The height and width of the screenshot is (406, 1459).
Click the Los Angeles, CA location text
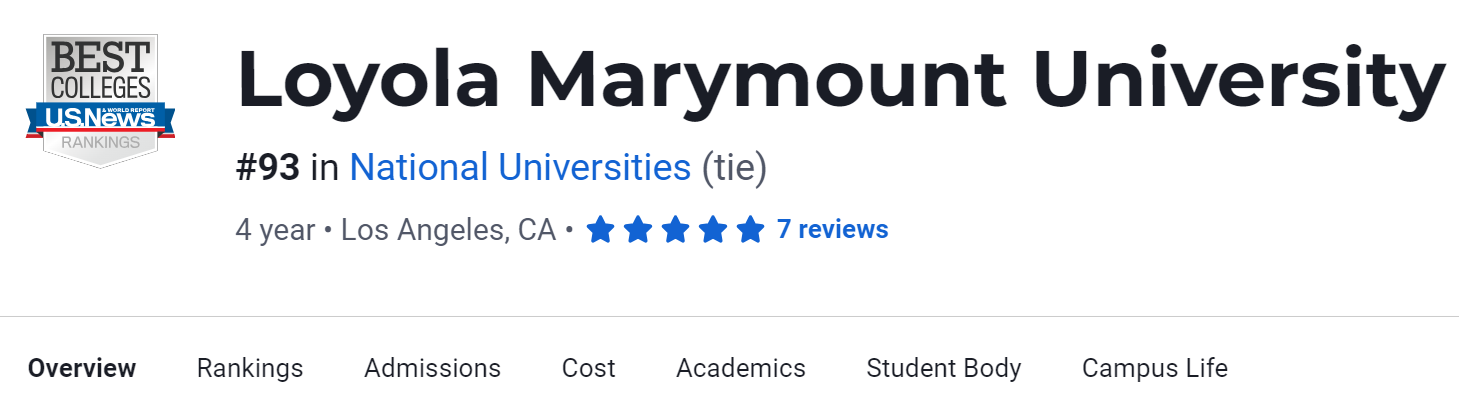coord(448,231)
